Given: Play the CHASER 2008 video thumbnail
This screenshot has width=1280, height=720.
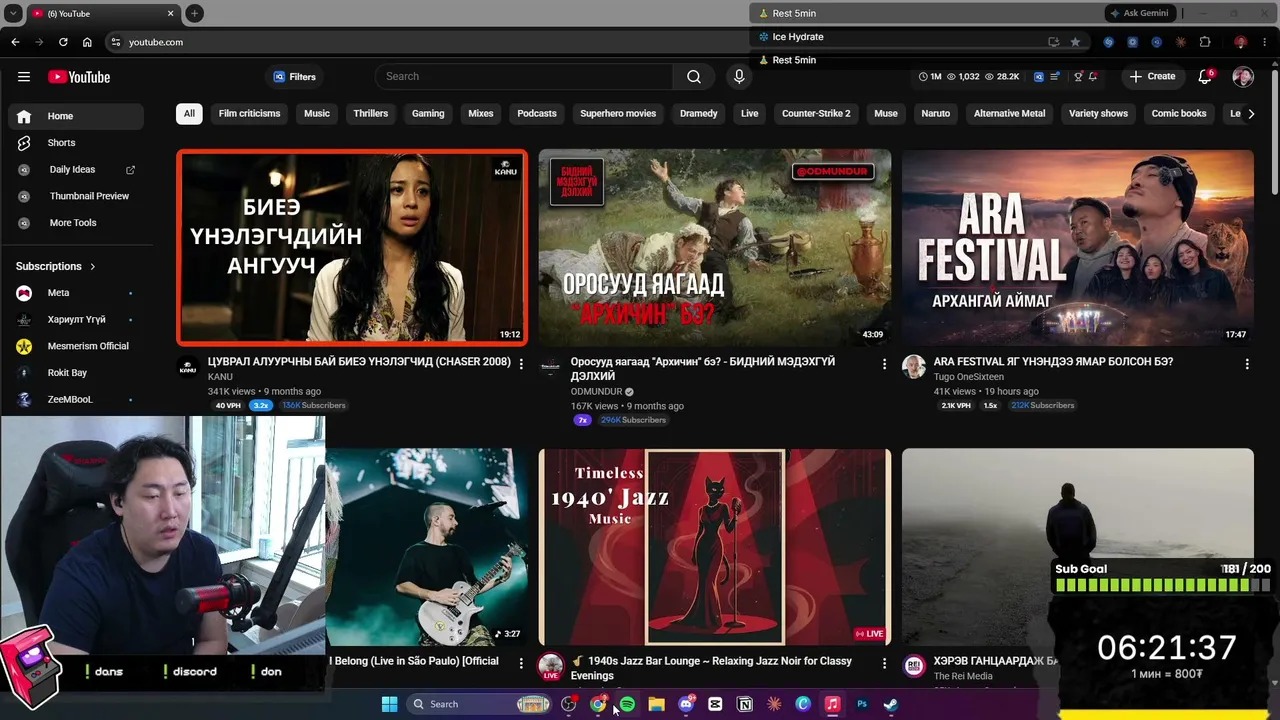Looking at the screenshot, I should coord(352,247).
